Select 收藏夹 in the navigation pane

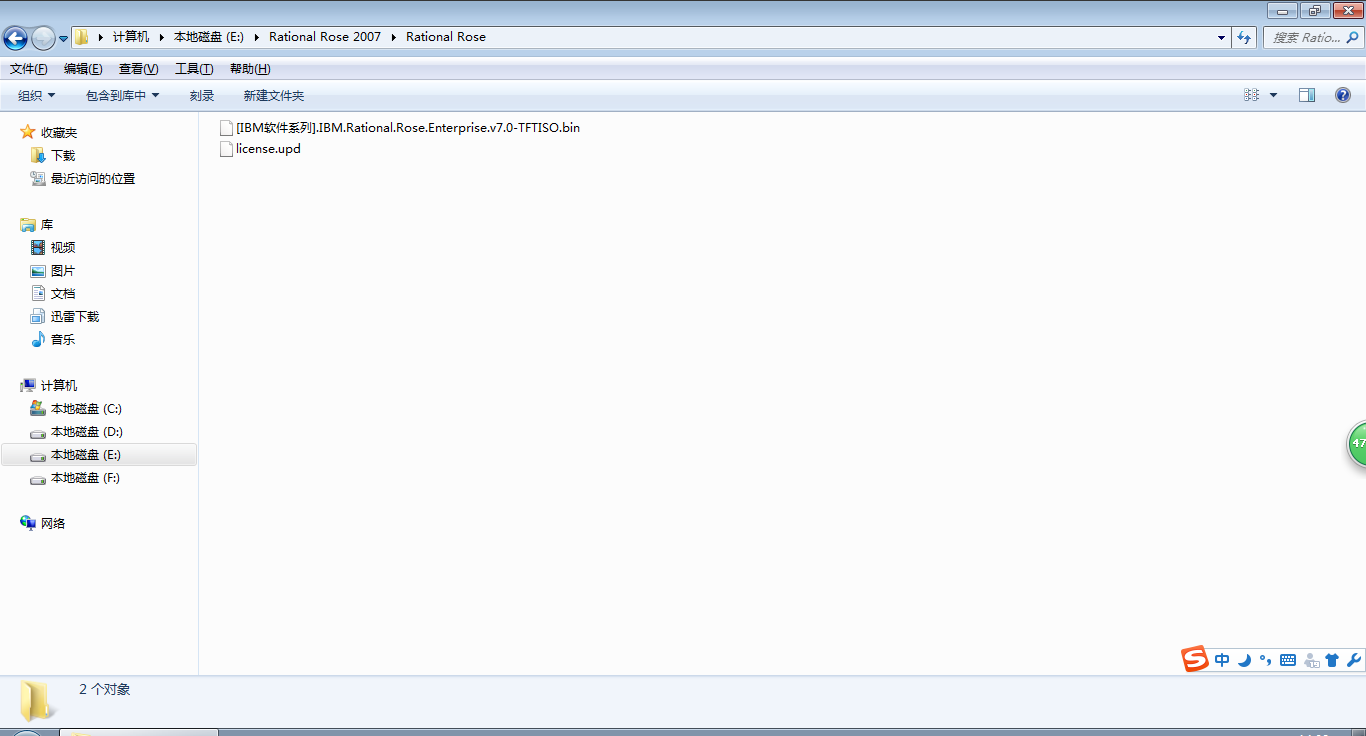pyautogui.click(x=59, y=132)
